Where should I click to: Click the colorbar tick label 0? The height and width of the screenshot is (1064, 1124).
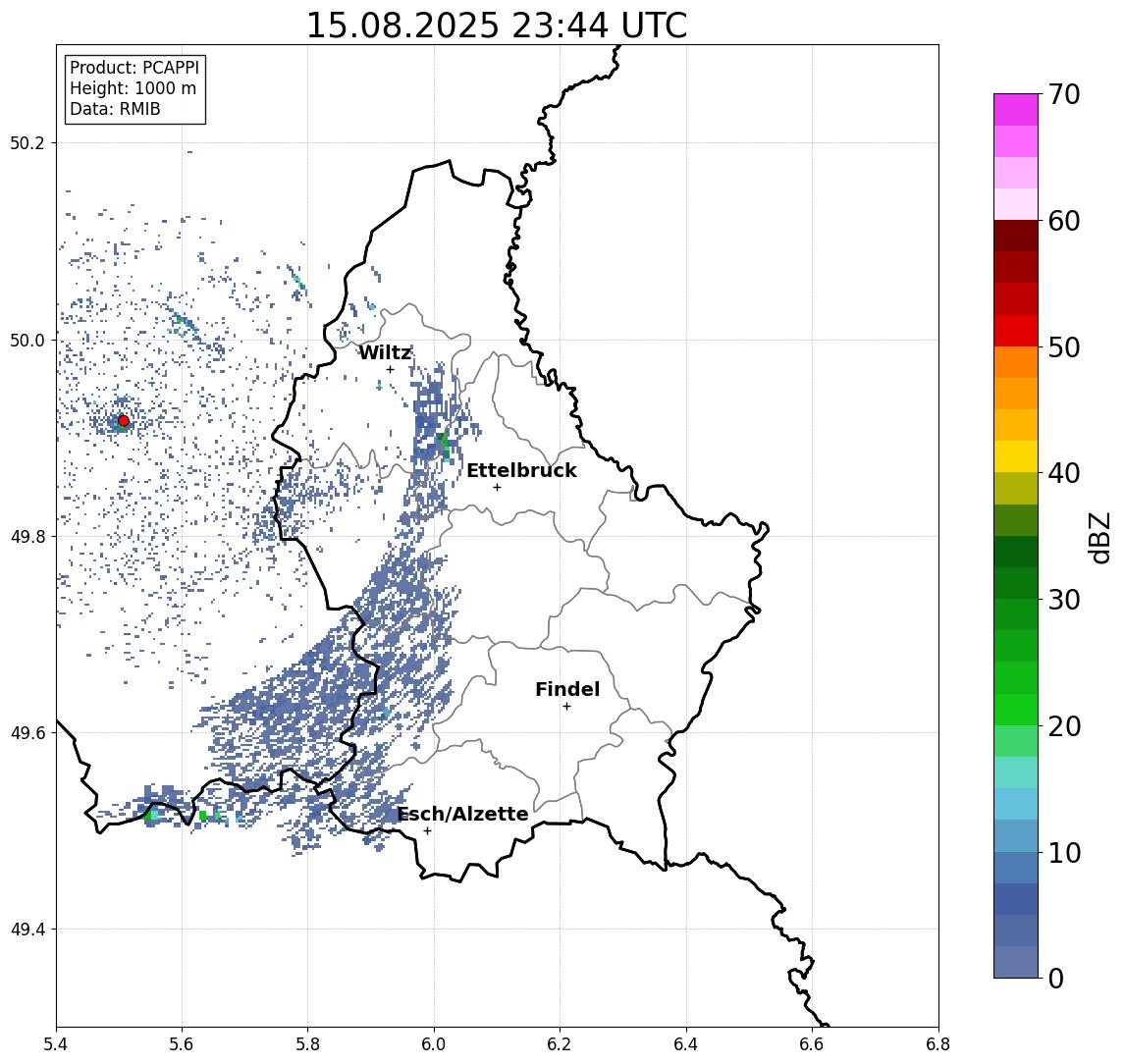pyautogui.click(x=1056, y=978)
